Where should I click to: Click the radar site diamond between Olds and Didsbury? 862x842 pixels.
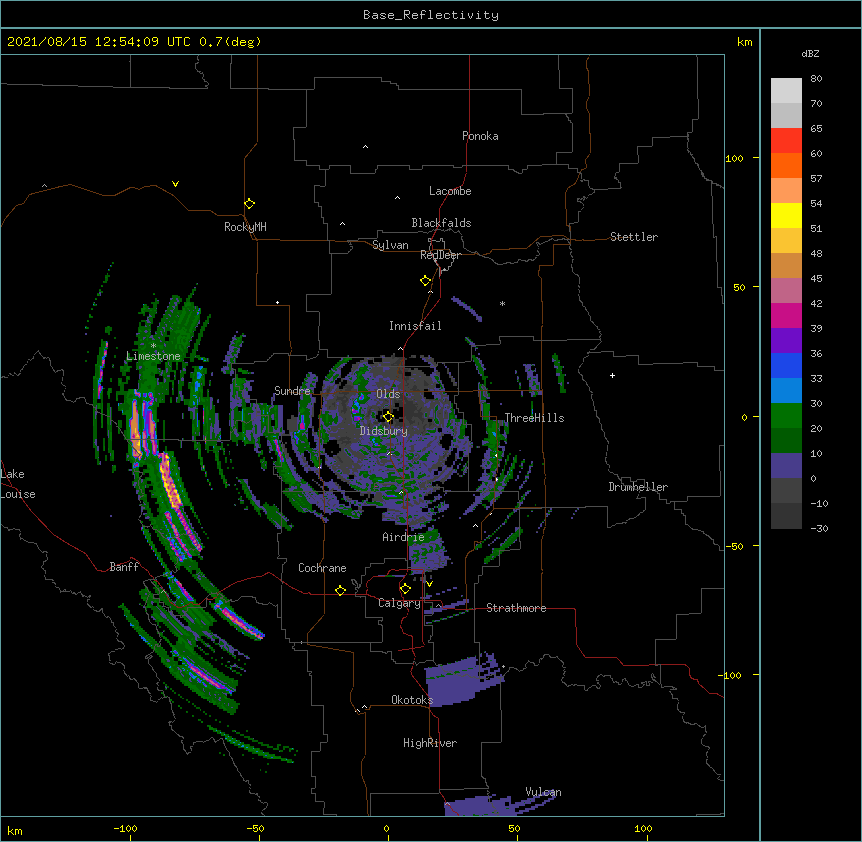pos(388,416)
